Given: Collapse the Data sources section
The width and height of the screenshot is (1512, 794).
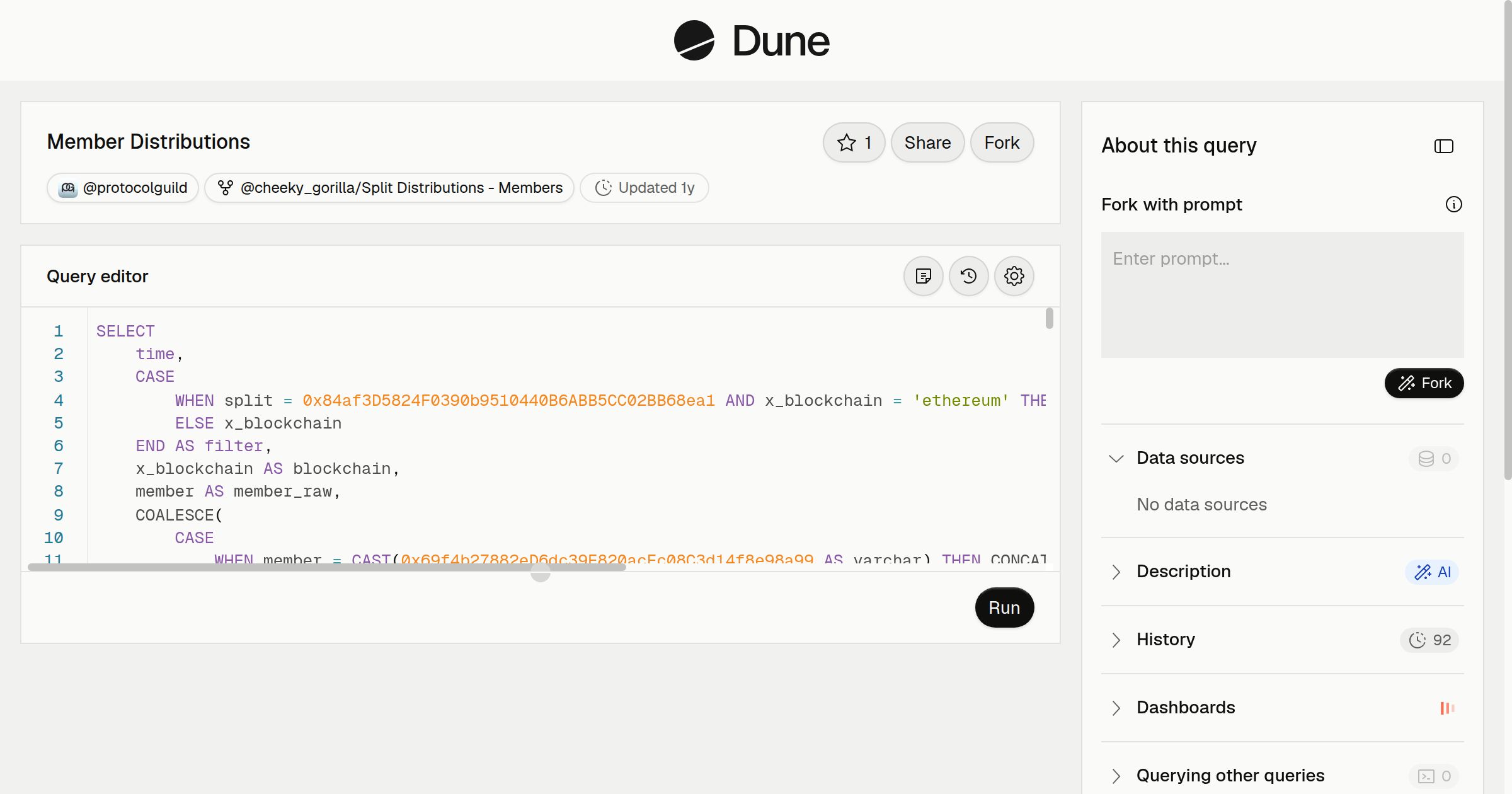Looking at the screenshot, I should (1116, 458).
